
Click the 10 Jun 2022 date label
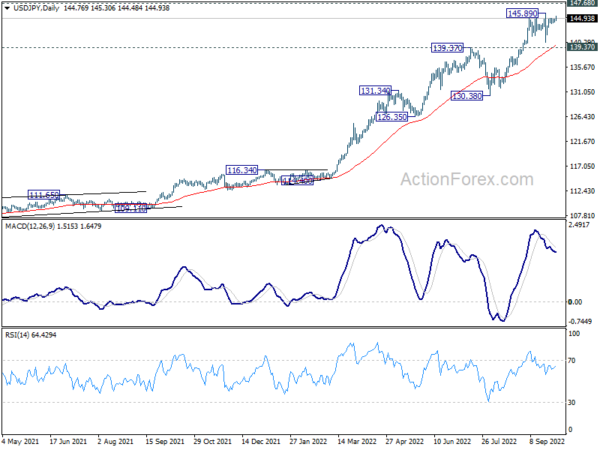[x=452, y=442]
